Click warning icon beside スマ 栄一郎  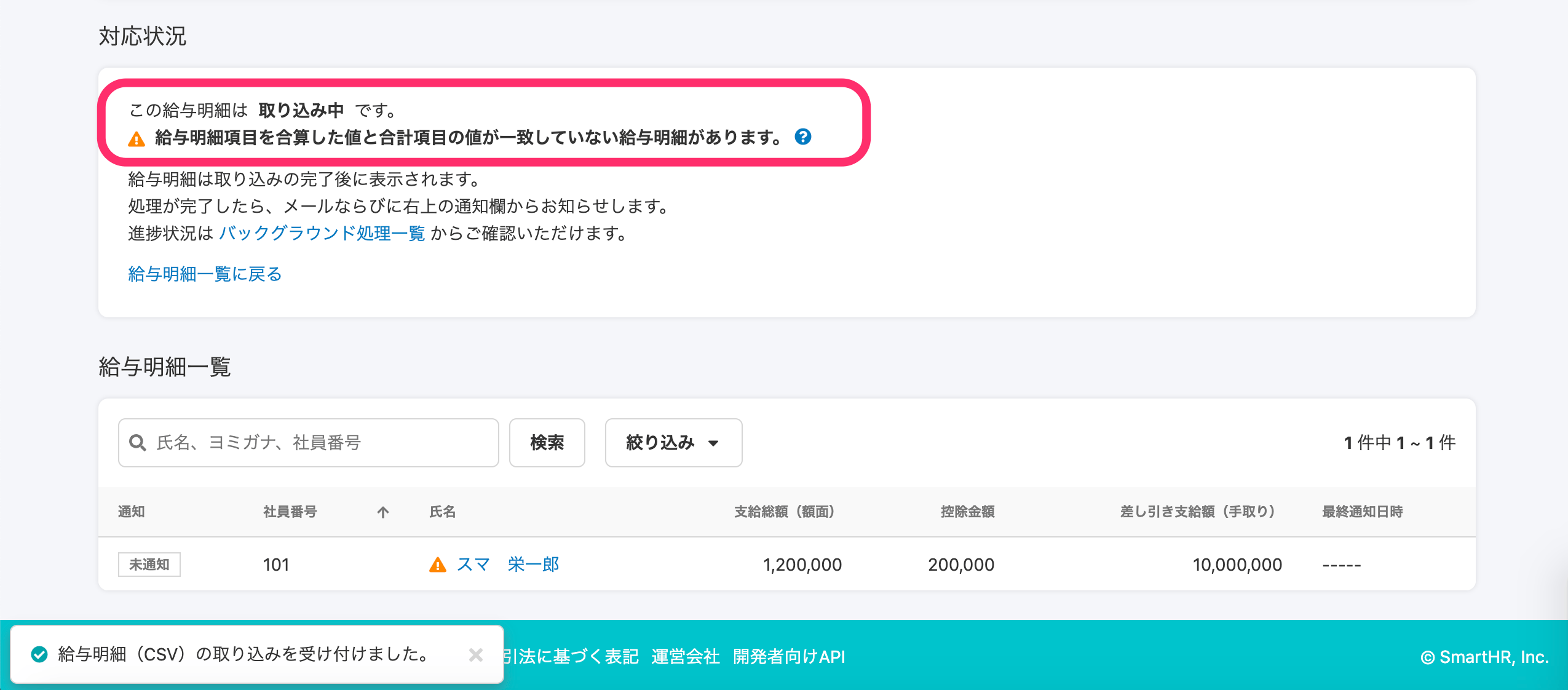(437, 565)
